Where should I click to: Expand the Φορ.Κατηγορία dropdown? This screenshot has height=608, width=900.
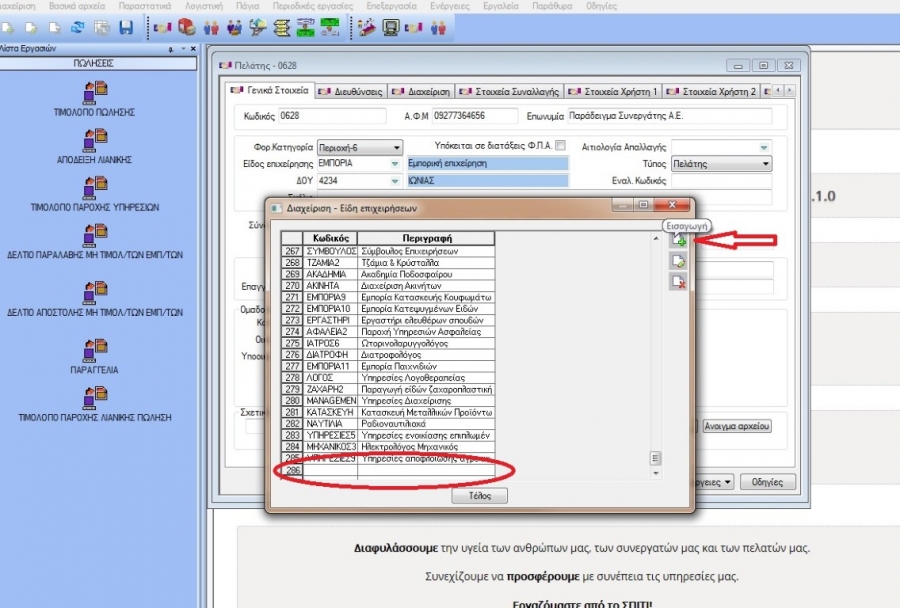point(392,147)
